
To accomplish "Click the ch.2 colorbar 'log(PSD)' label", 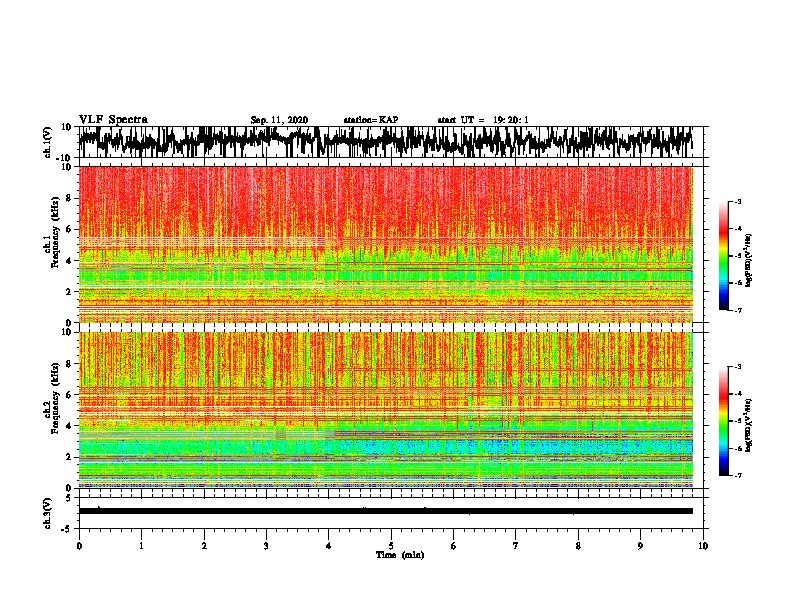I will 748,425.
